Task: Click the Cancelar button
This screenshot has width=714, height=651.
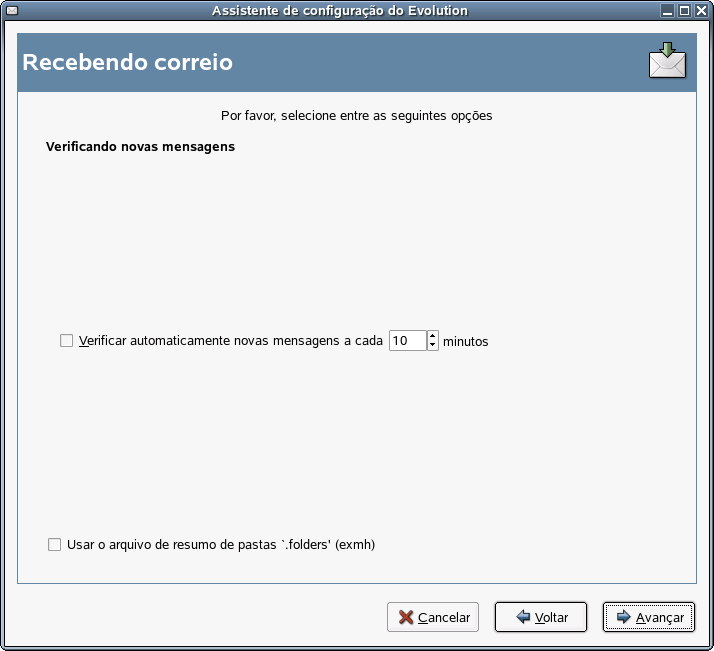Action: (433, 617)
